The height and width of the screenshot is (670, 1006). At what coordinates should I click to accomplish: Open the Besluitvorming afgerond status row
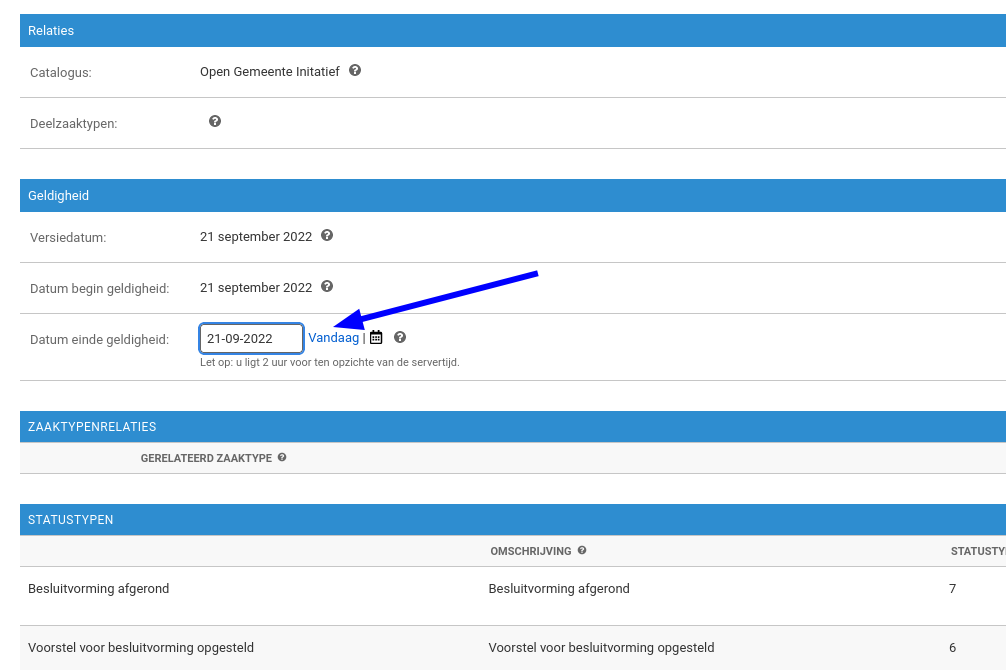coord(98,588)
